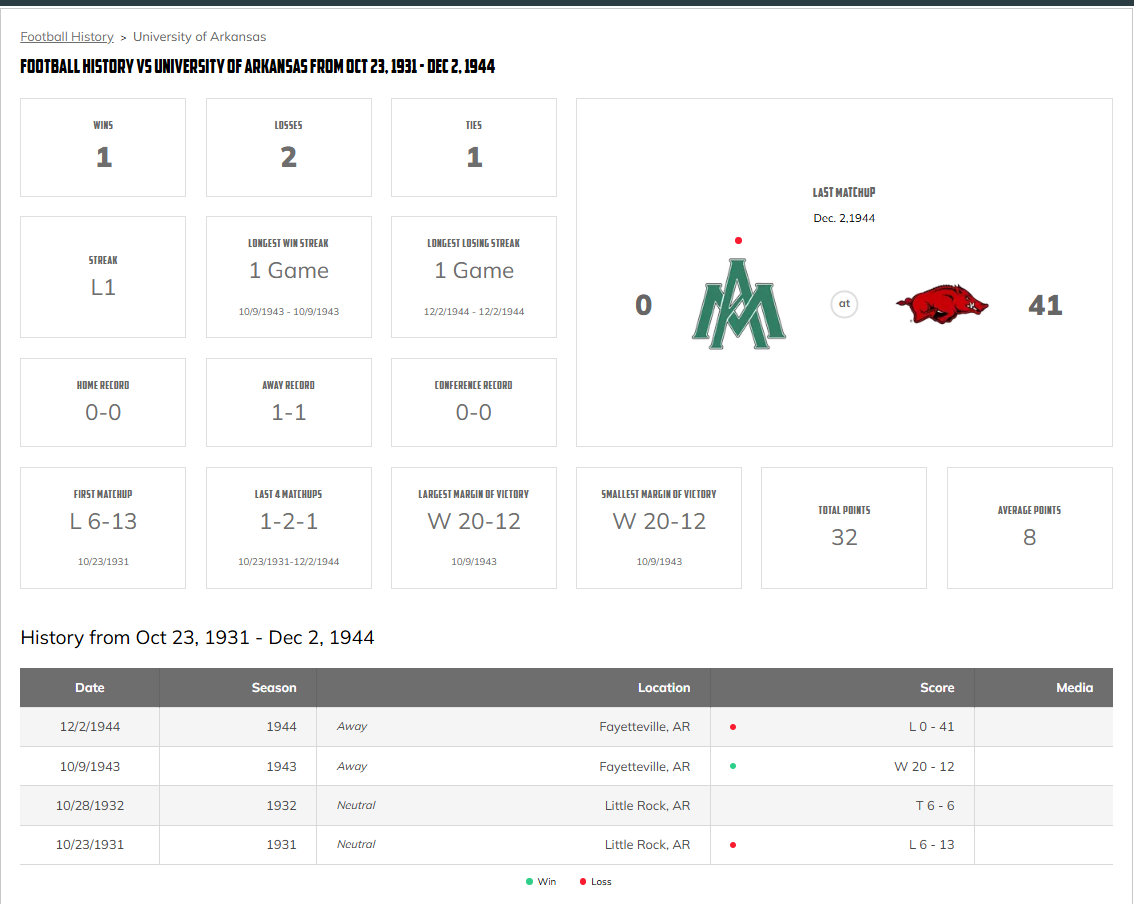Click the date 10/9/1943 in table
Image resolution: width=1134 pixels, height=904 pixels.
pyautogui.click(x=90, y=767)
